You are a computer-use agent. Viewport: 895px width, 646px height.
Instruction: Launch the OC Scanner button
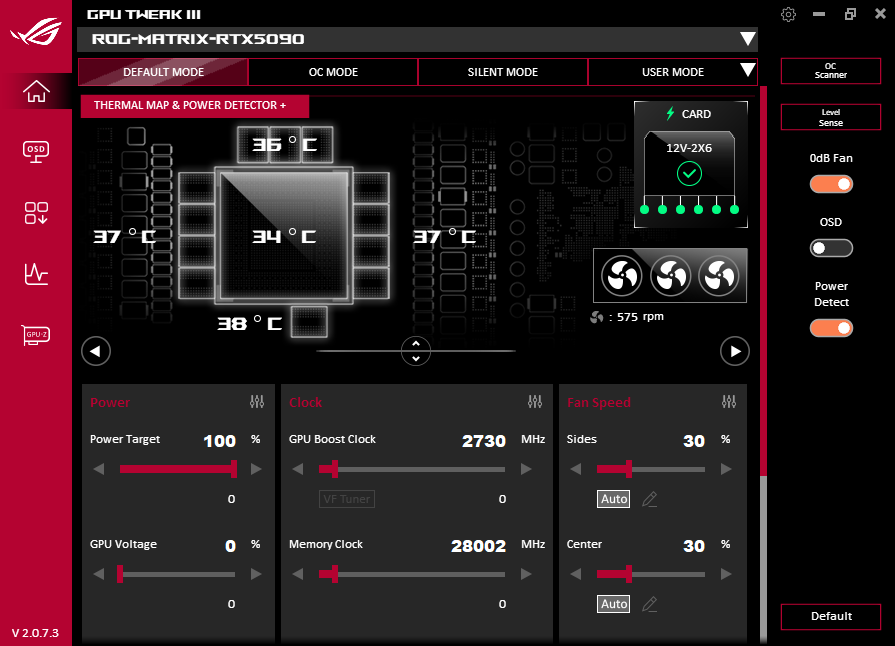coord(830,71)
